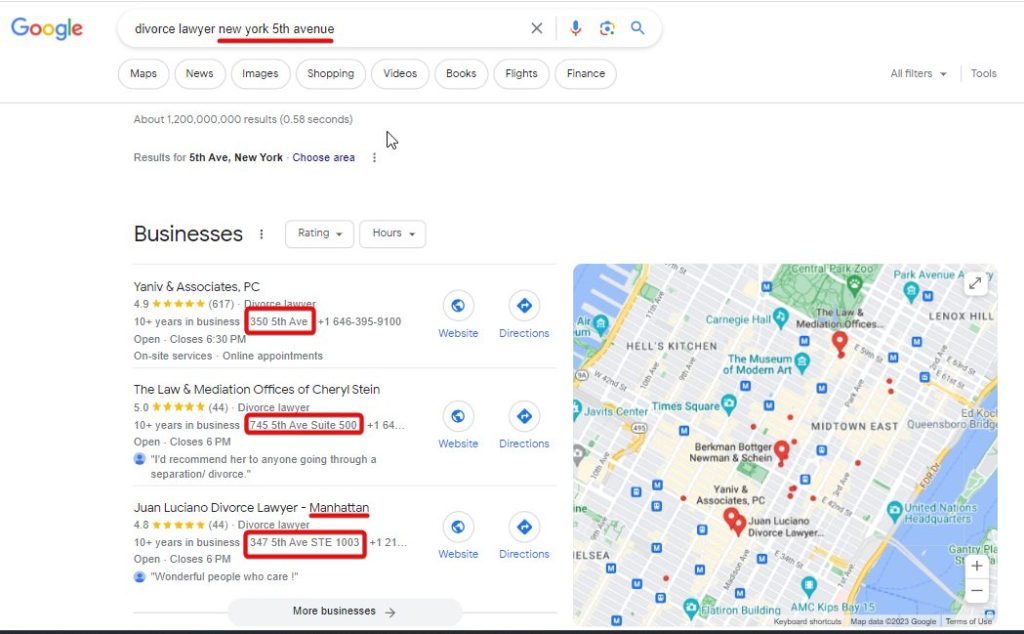Open map Keyboard shortcuts link
1024x634 pixels.
pos(807,622)
